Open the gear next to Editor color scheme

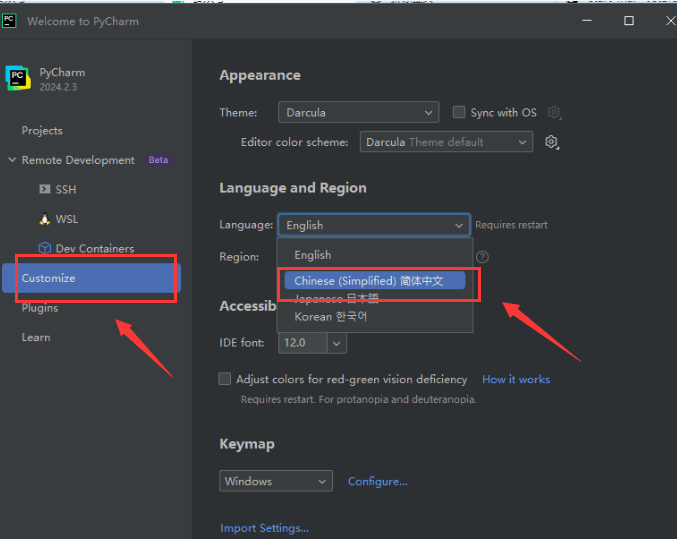551,142
